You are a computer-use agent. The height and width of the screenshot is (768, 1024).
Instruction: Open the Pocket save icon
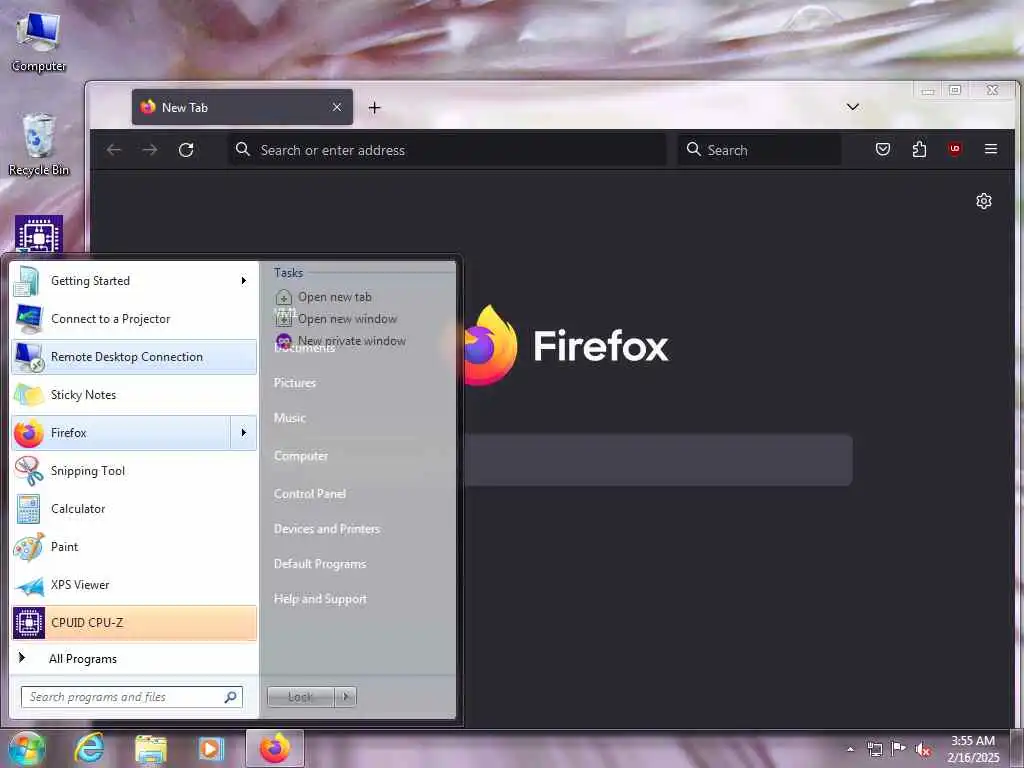point(882,150)
